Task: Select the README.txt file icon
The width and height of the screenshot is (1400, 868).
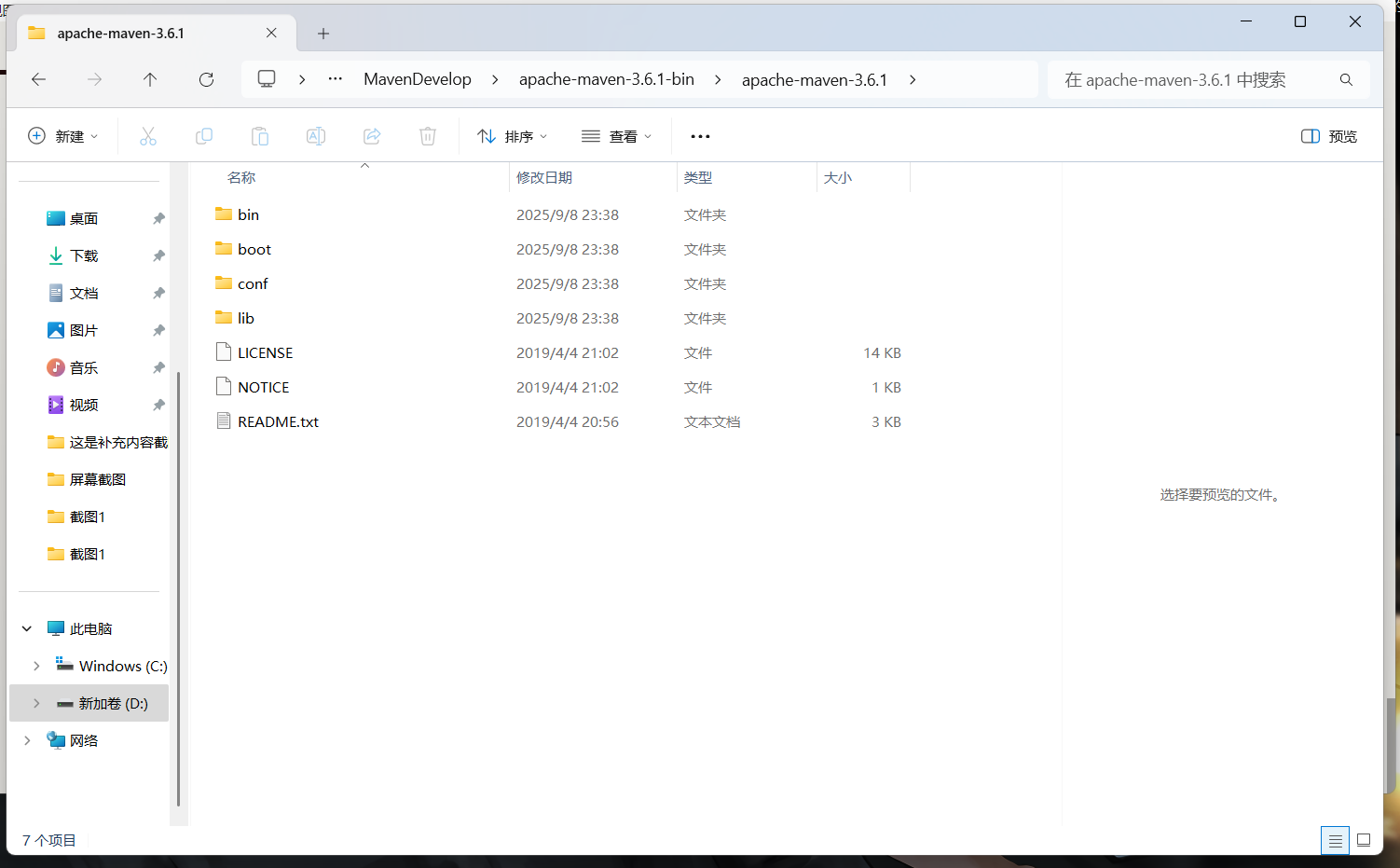Action: (x=224, y=421)
